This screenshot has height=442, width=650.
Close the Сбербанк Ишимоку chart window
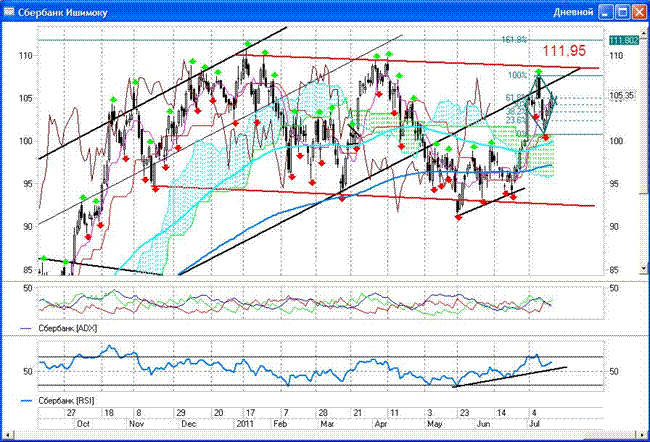point(639,12)
